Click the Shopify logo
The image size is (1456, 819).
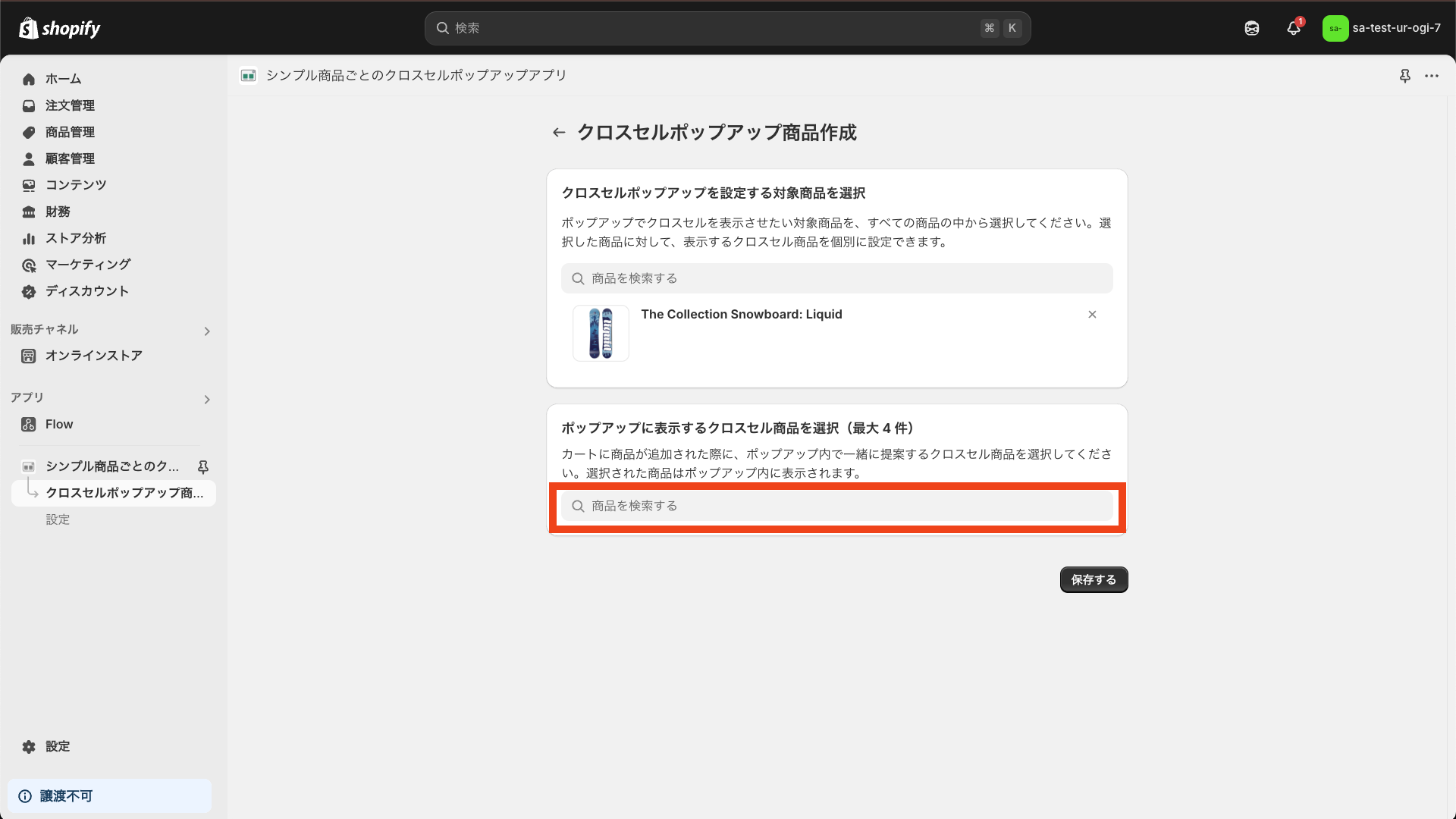(x=59, y=28)
